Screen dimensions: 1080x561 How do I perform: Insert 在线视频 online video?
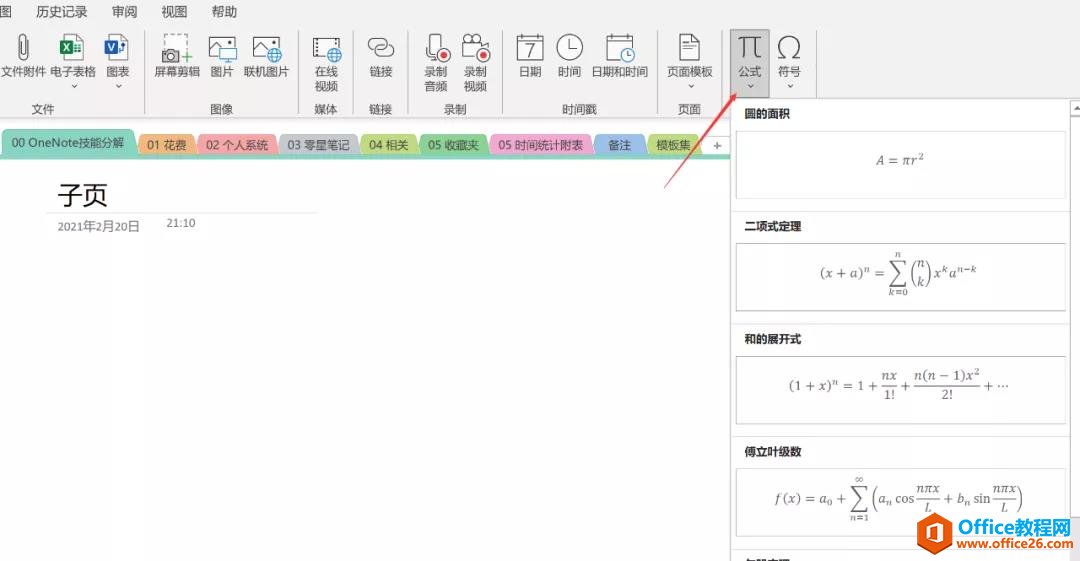326,63
